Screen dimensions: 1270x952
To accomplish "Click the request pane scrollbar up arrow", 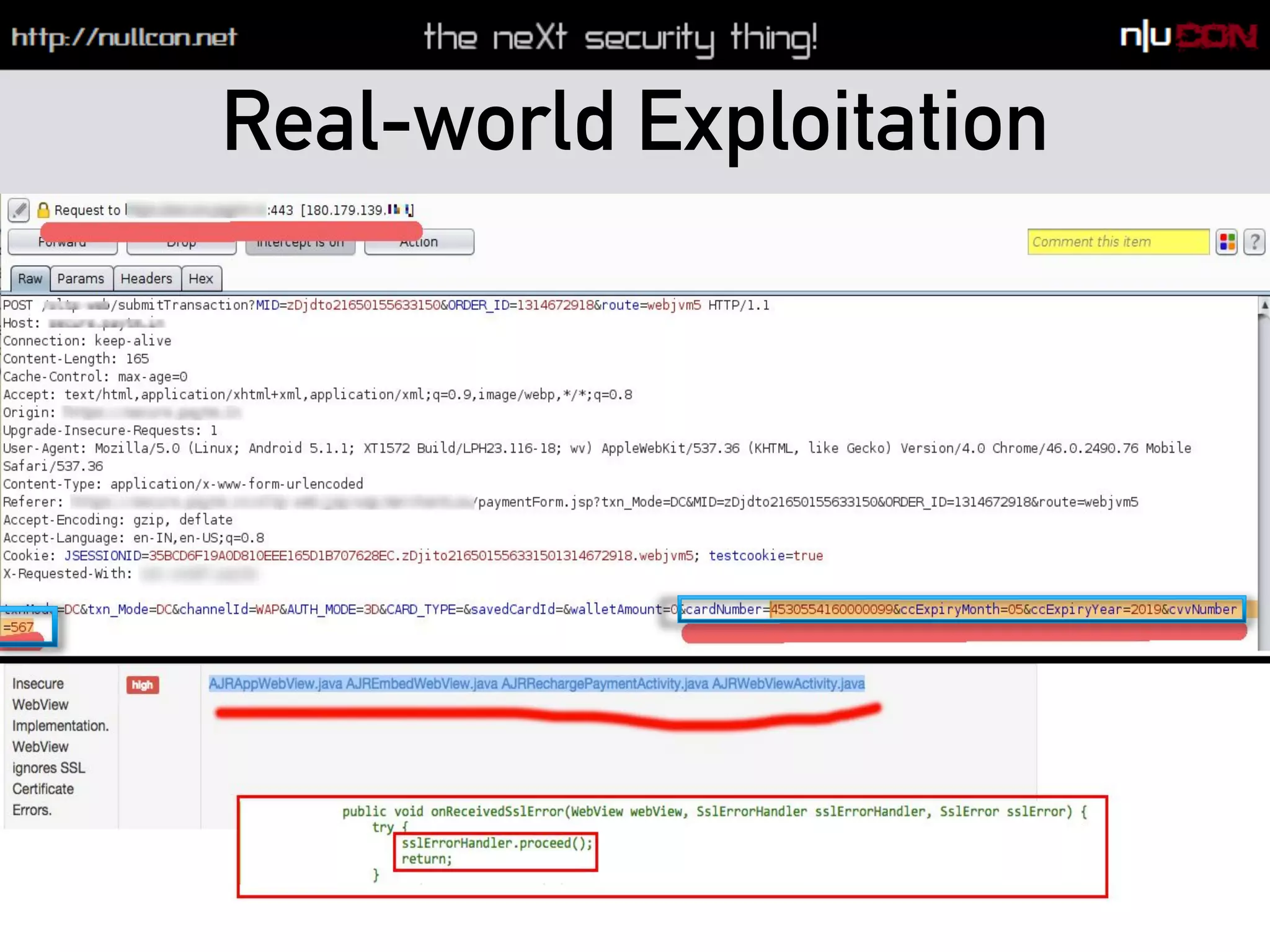I will click(1263, 305).
